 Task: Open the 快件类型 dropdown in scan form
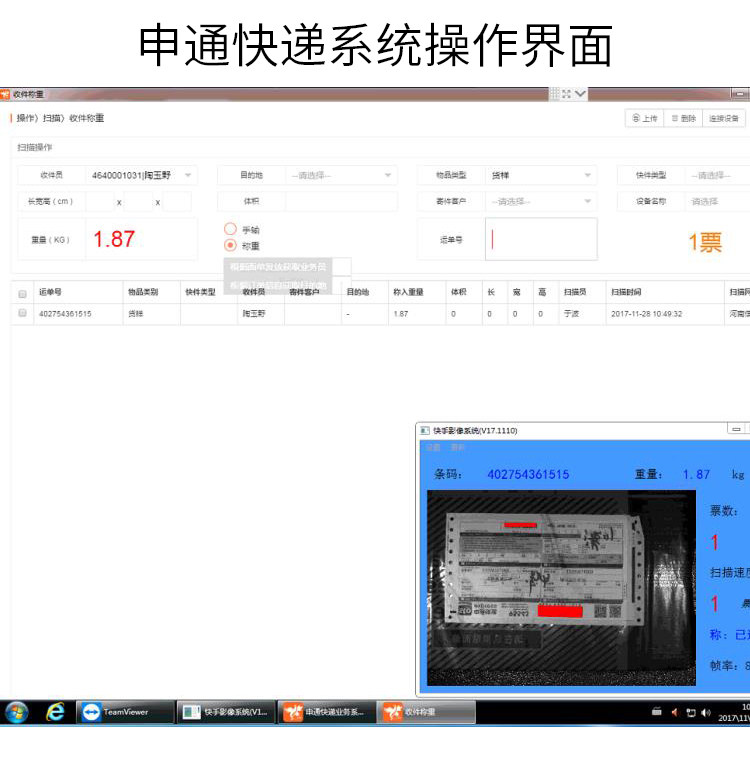[x=718, y=175]
